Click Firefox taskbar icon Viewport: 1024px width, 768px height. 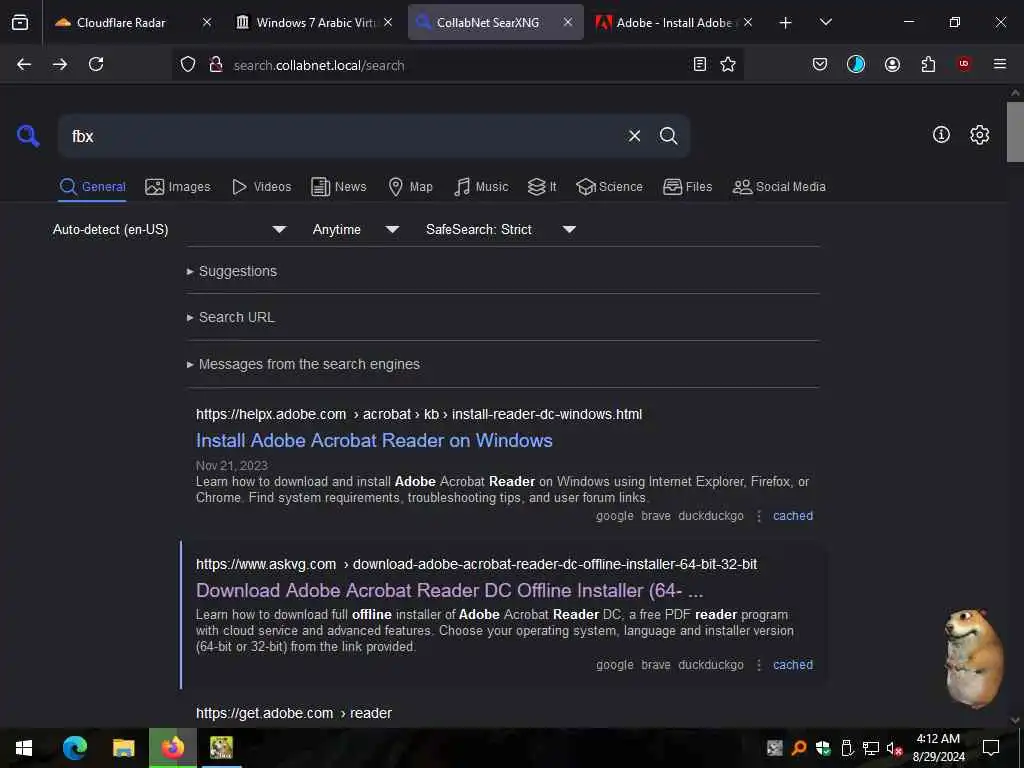172,748
